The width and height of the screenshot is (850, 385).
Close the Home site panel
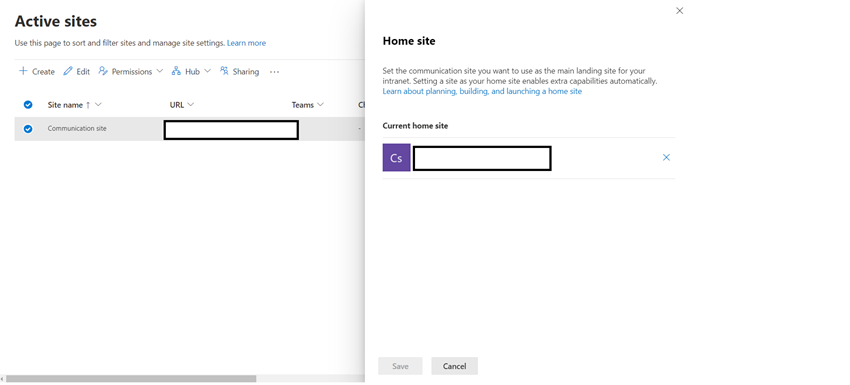point(680,11)
